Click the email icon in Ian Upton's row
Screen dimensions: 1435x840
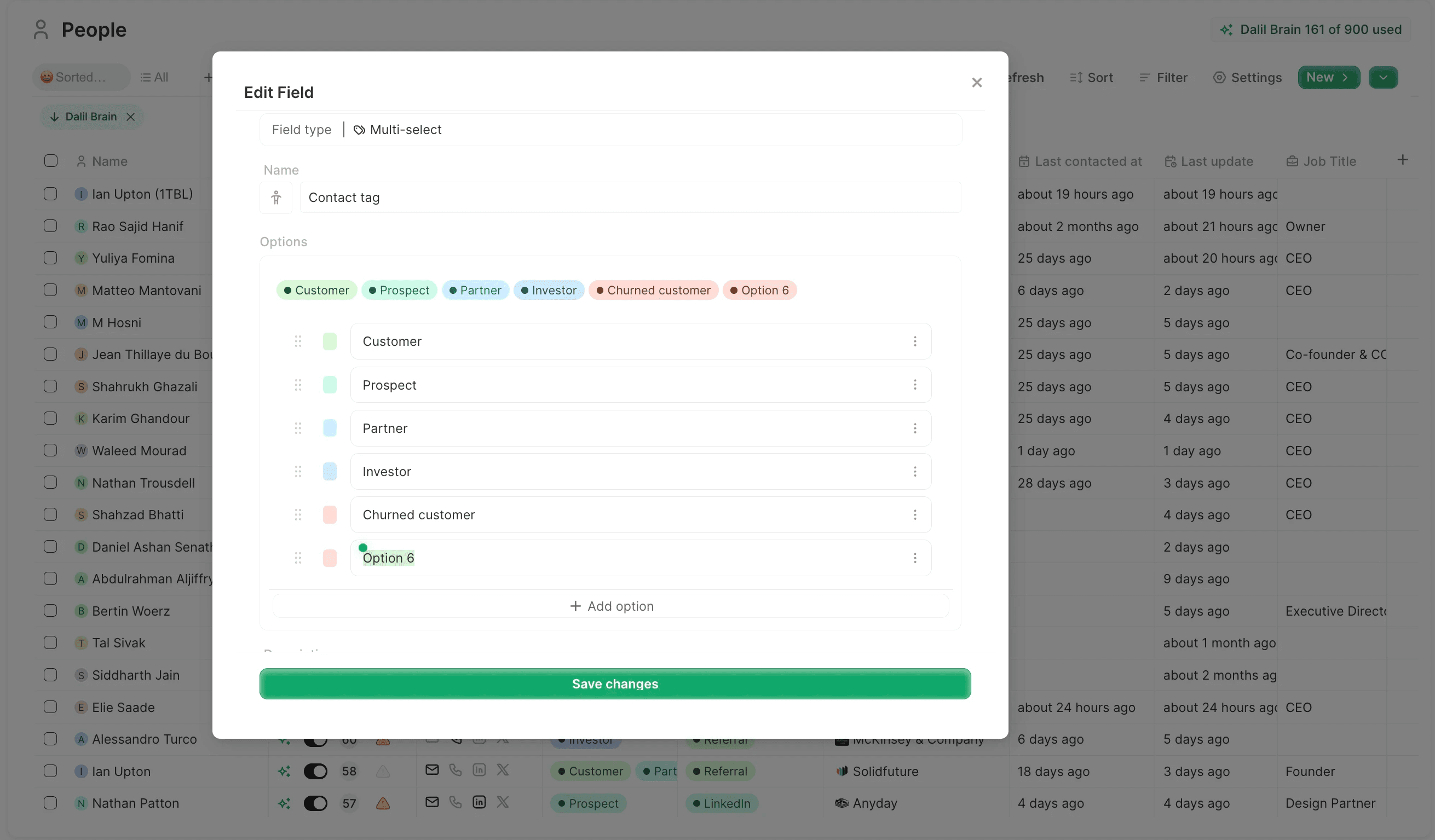pos(431,771)
